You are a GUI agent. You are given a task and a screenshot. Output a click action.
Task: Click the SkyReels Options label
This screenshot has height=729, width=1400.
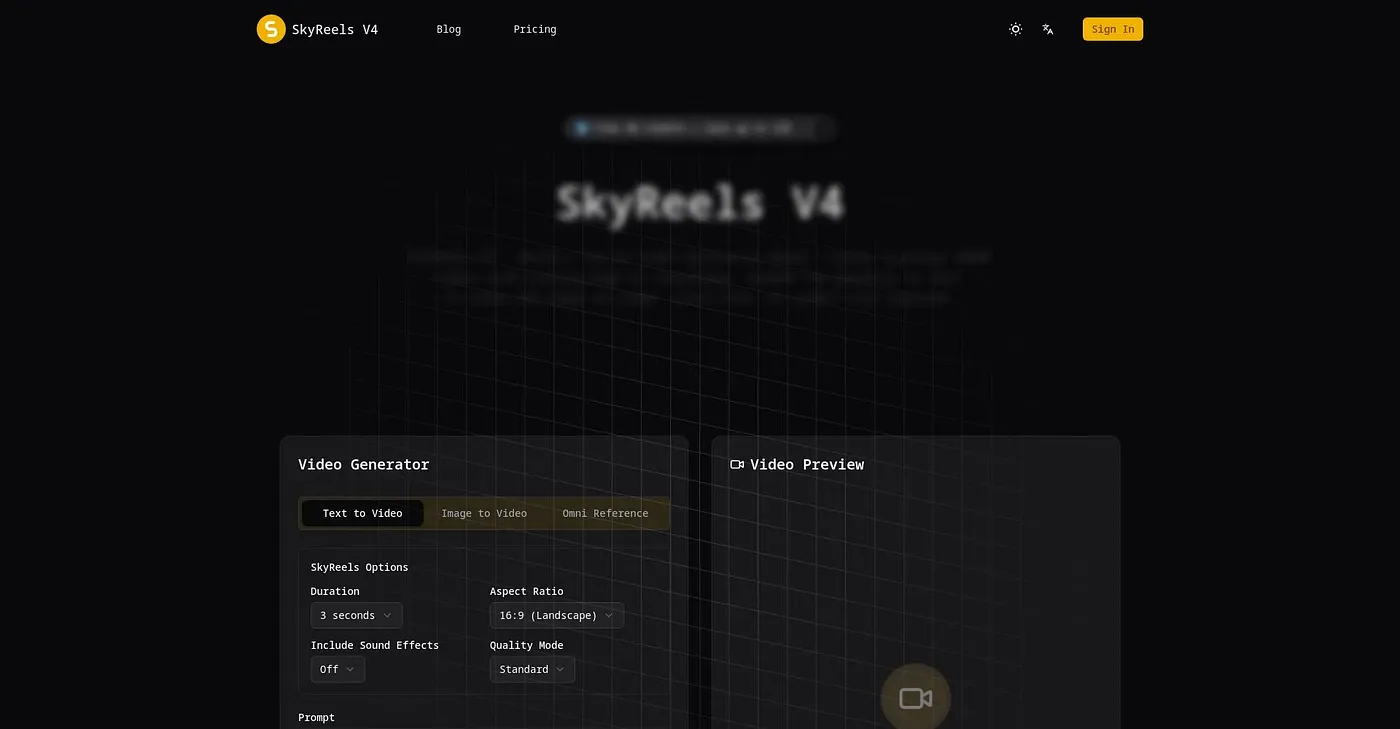click(360, 567)
